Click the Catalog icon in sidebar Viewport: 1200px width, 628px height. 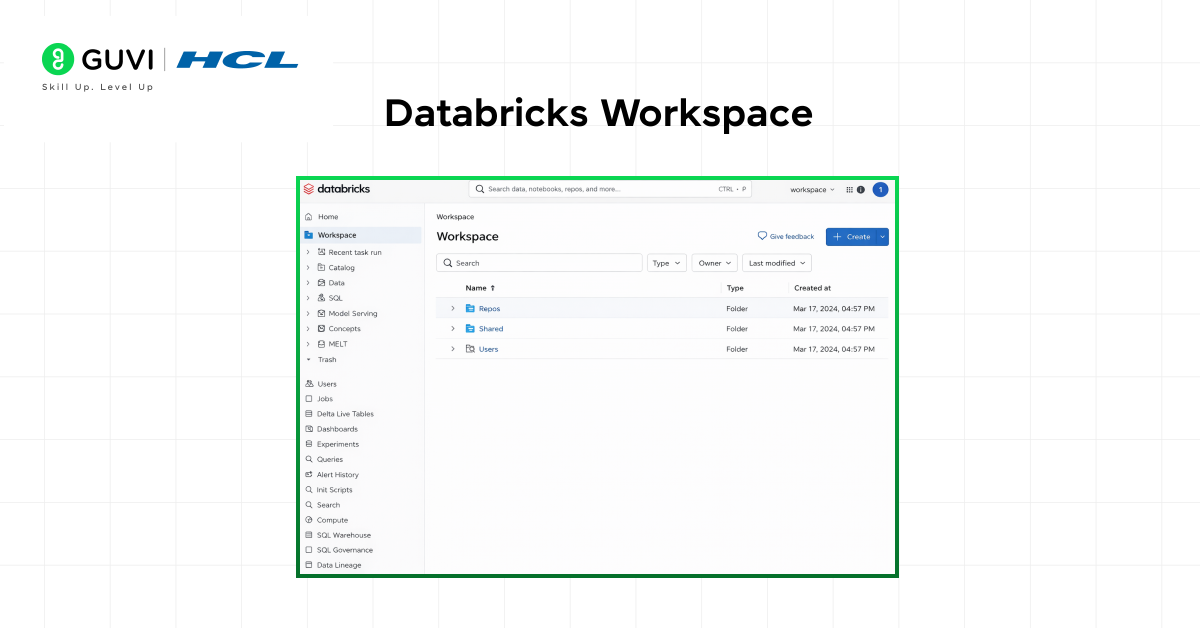(x=321, y=268)
